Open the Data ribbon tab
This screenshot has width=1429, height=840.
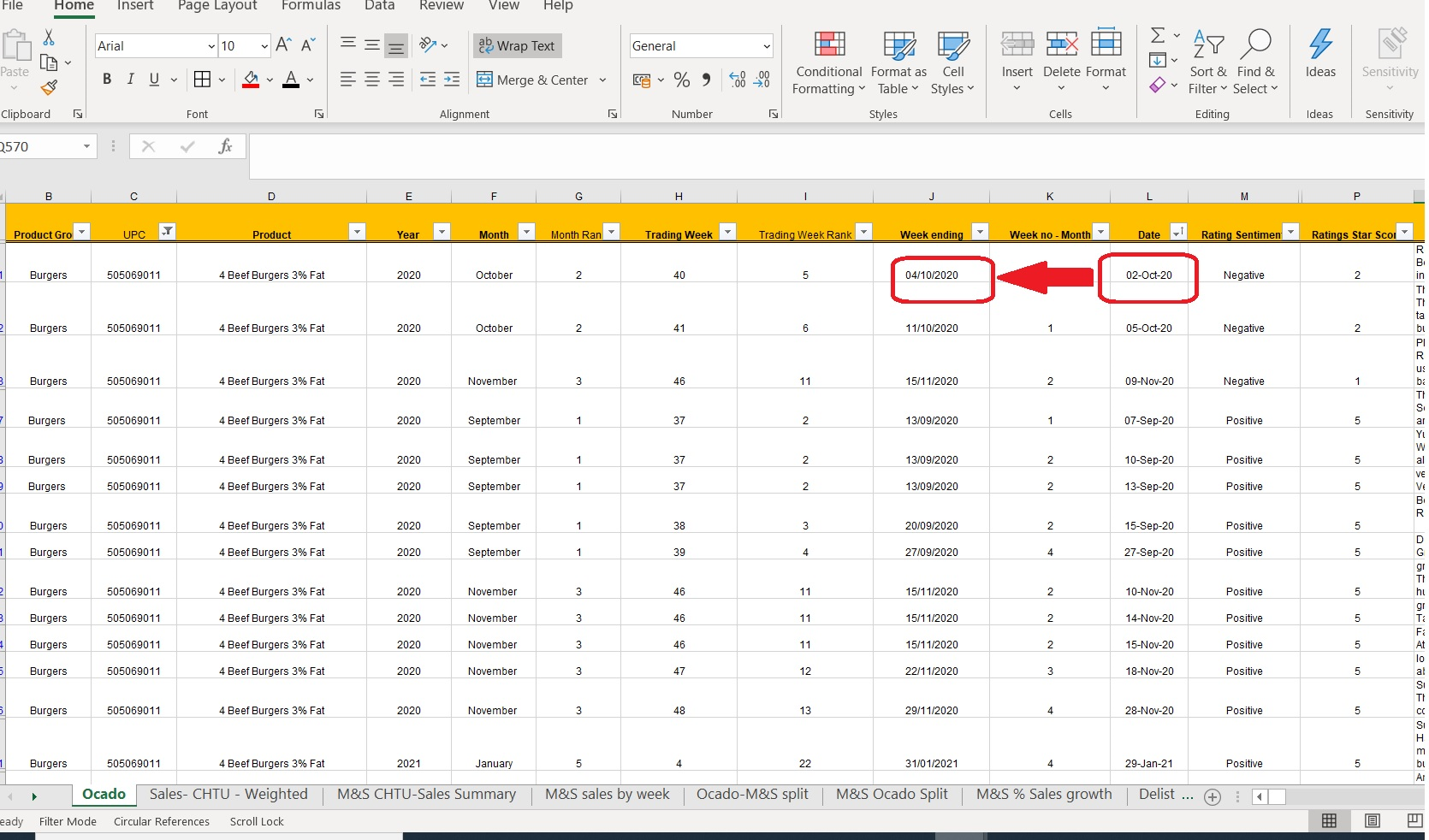tap(379, 6)
